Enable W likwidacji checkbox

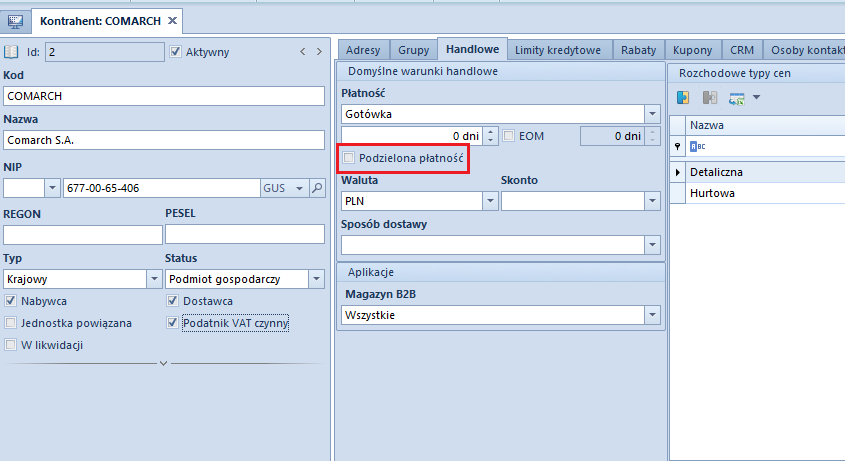[10, 345]
